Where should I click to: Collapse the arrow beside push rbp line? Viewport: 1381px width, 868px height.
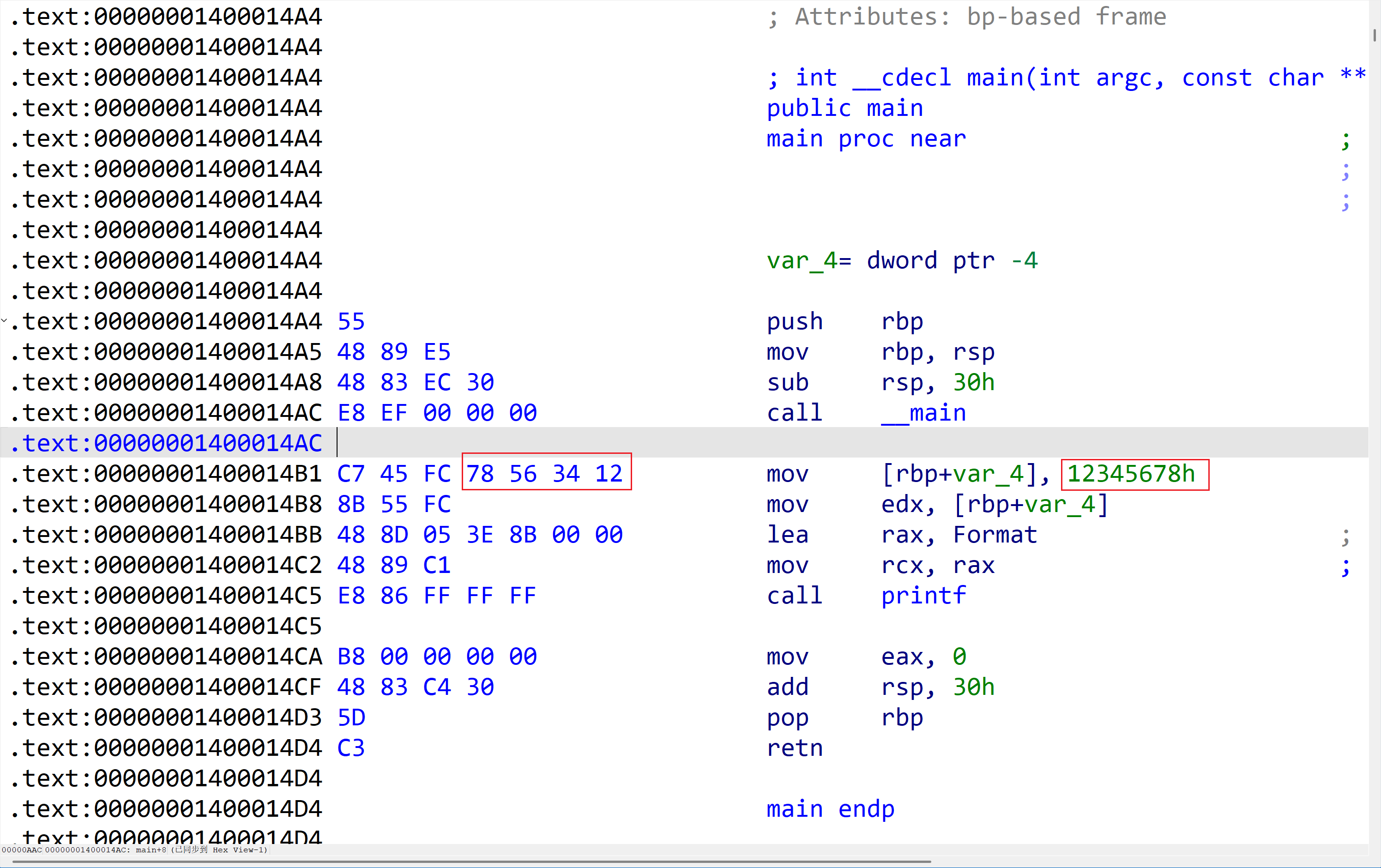[4, 320]
